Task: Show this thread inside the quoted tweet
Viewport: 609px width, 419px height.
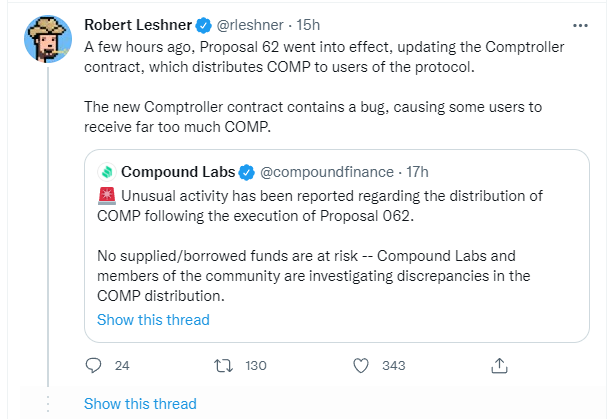Action: point(153,320)
